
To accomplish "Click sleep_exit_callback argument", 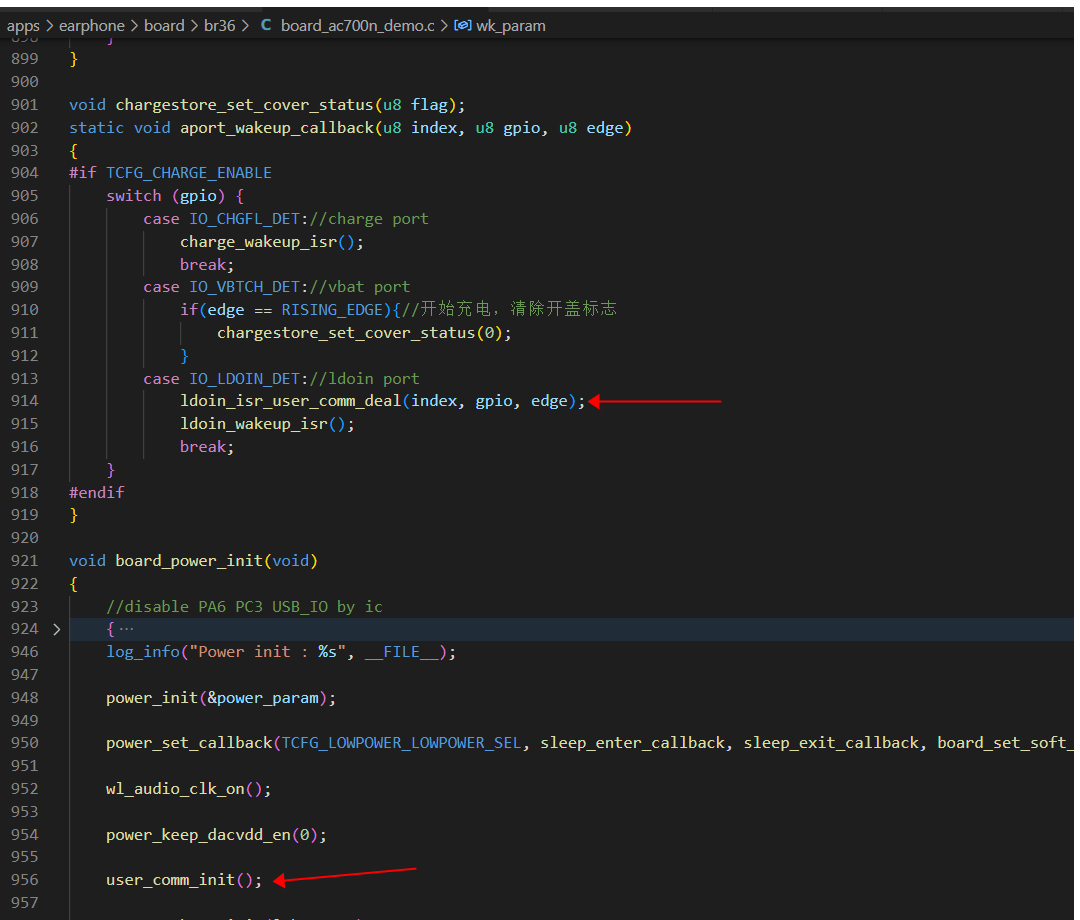I will point(831,743).
